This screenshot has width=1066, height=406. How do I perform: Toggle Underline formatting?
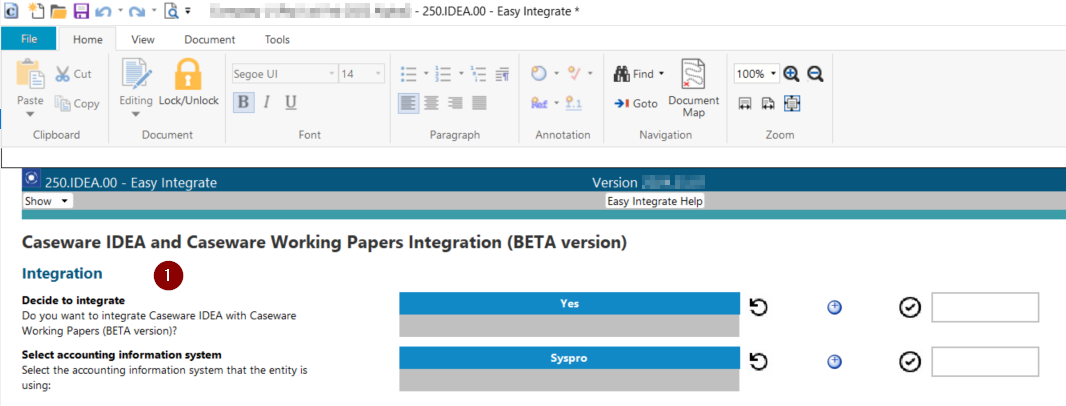tap(291, 102)
